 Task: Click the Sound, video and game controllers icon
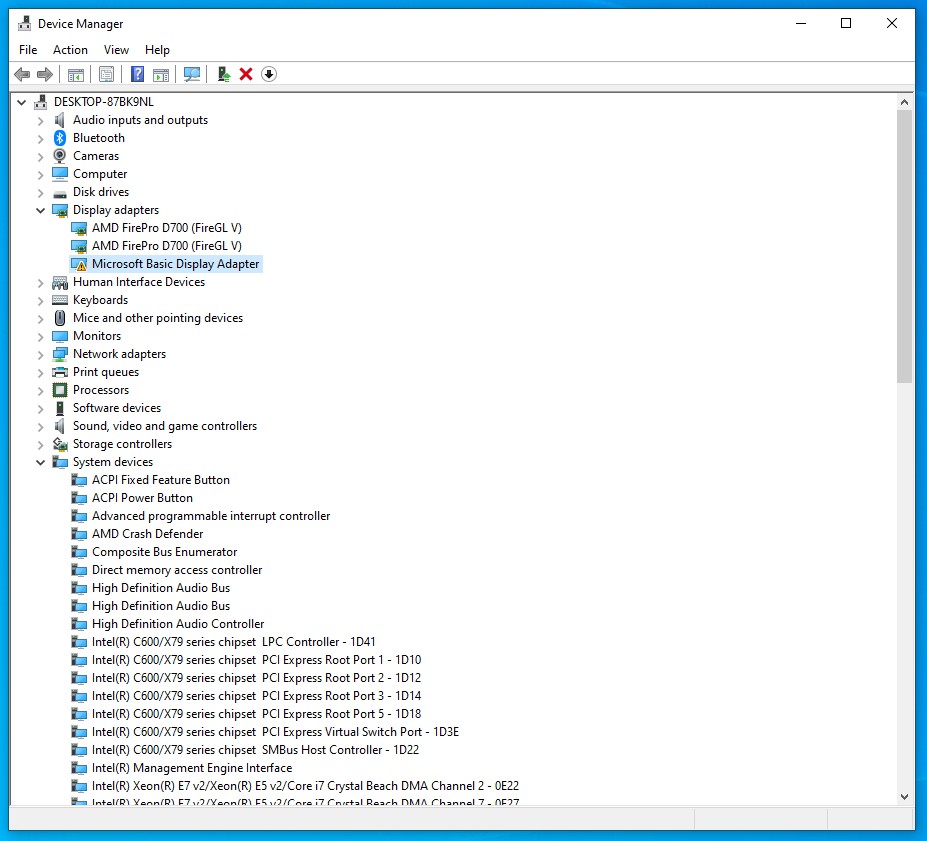click(x=60, y=426)
